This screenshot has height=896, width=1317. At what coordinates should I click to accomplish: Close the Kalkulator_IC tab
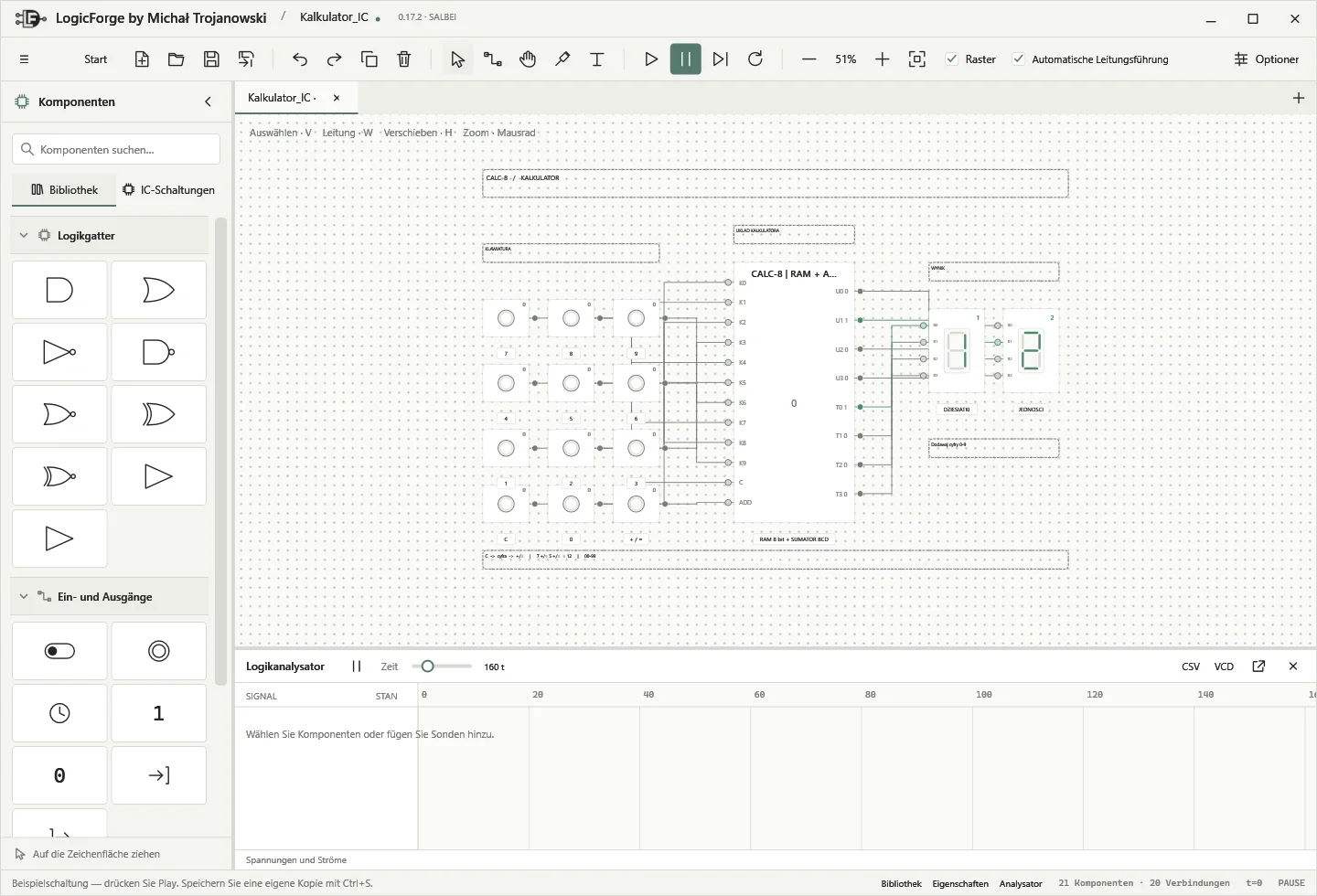coord(337,98)
